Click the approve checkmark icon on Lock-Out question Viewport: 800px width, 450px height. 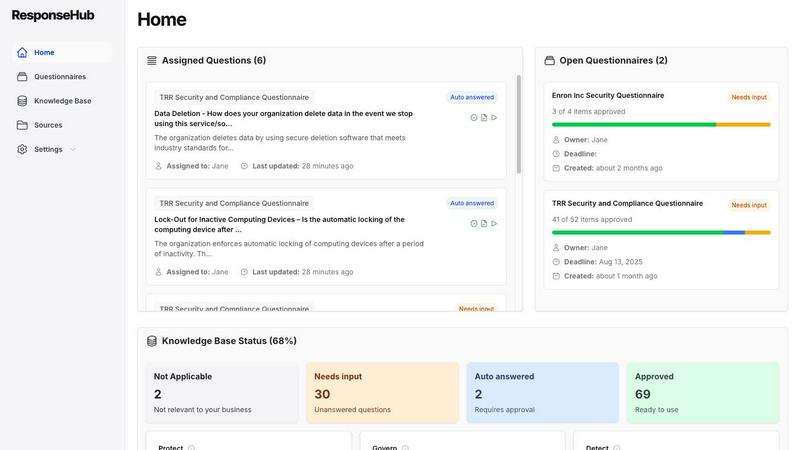[x=474, y=224]
